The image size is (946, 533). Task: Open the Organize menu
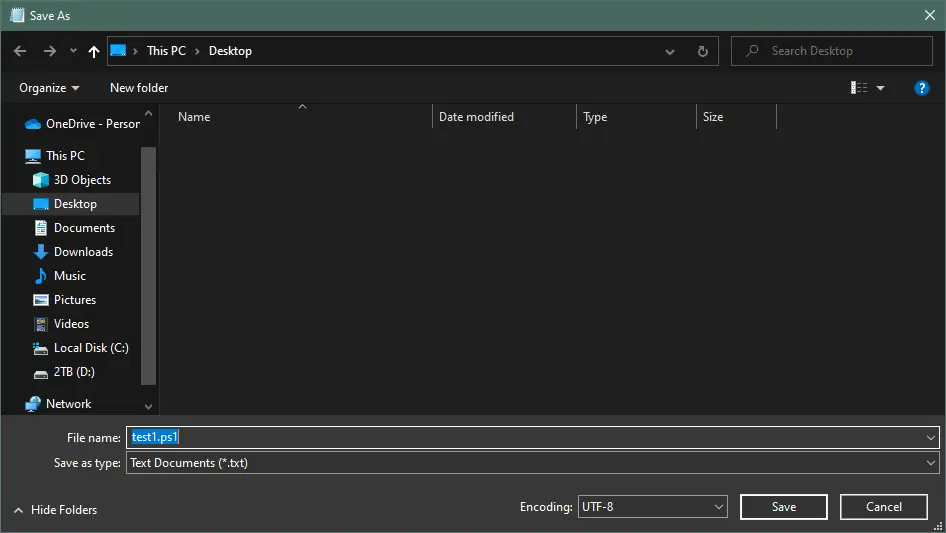point(49,88)
